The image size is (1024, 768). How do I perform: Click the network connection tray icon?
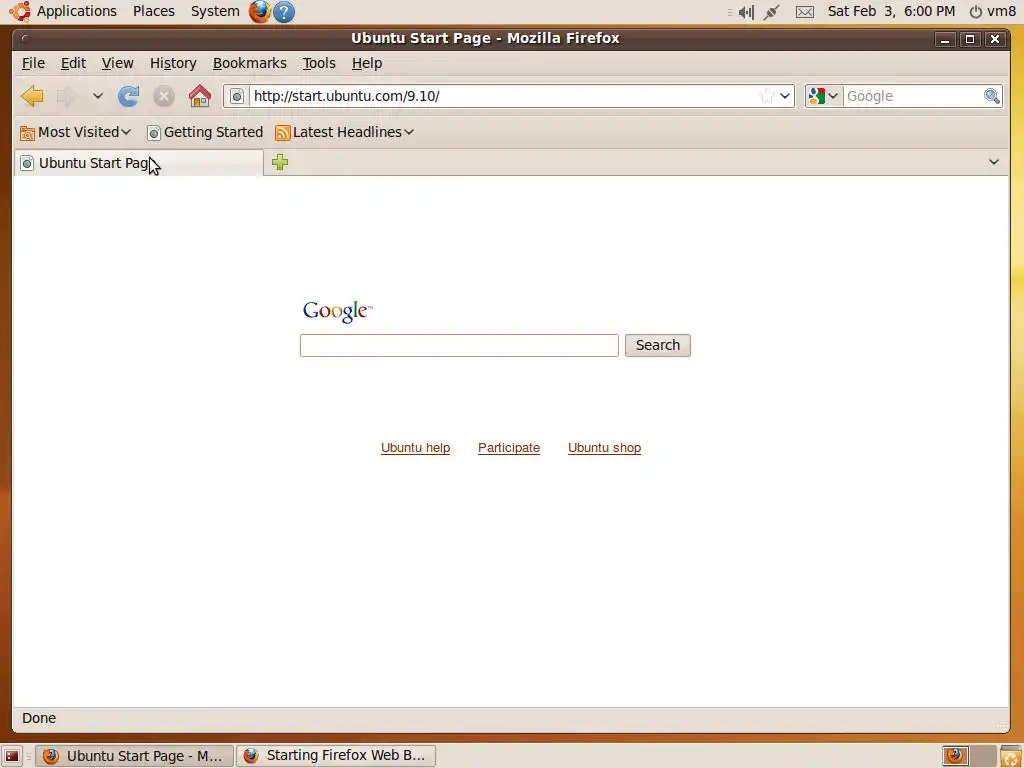[772, 12]
